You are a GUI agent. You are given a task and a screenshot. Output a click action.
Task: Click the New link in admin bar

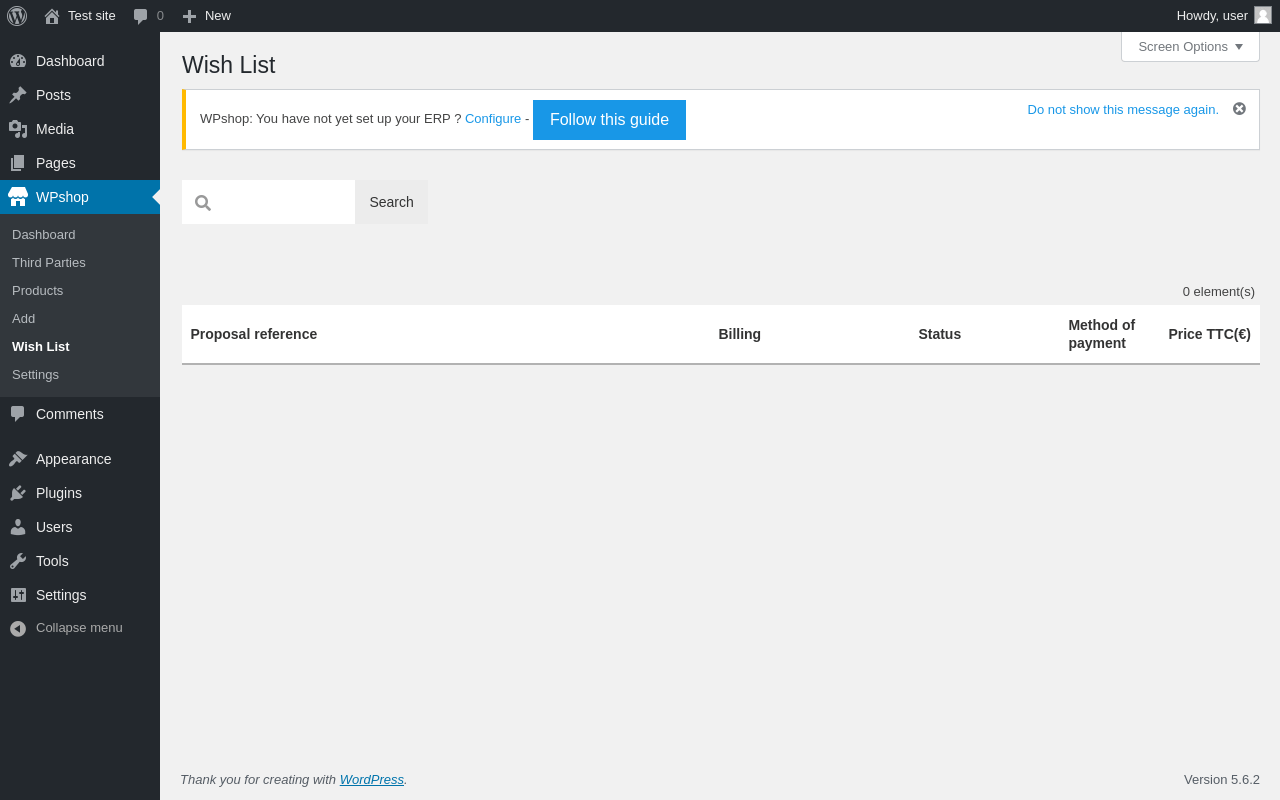point(218,15)
